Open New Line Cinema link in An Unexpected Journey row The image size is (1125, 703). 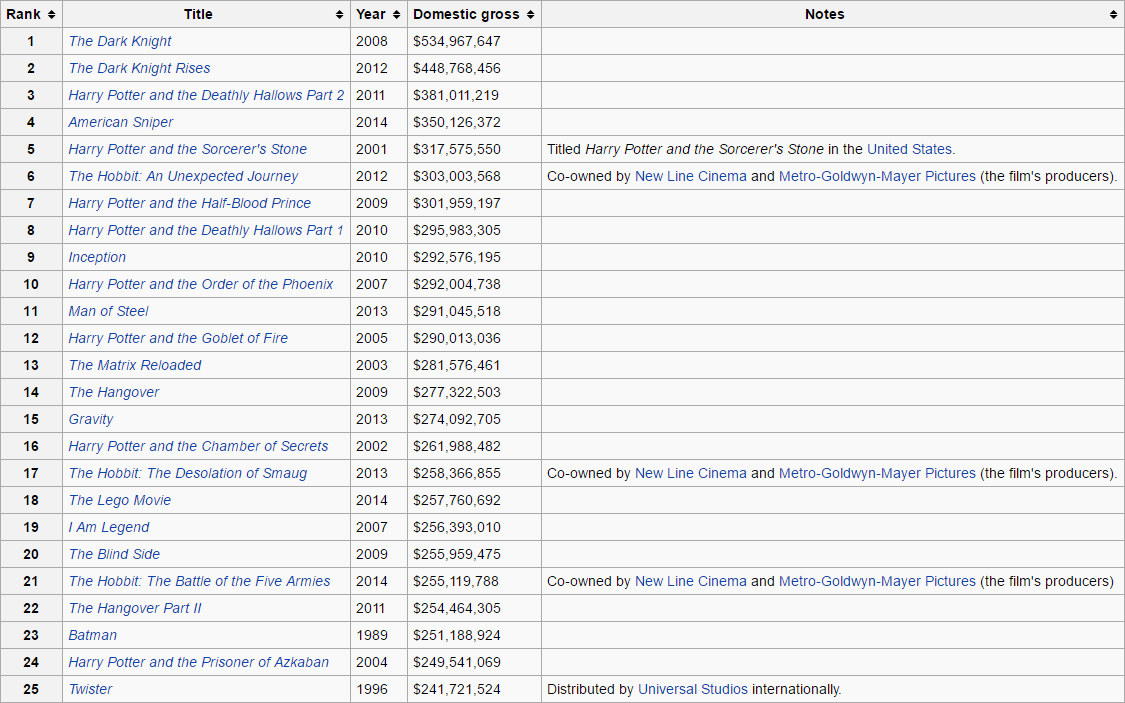(690, 176)
